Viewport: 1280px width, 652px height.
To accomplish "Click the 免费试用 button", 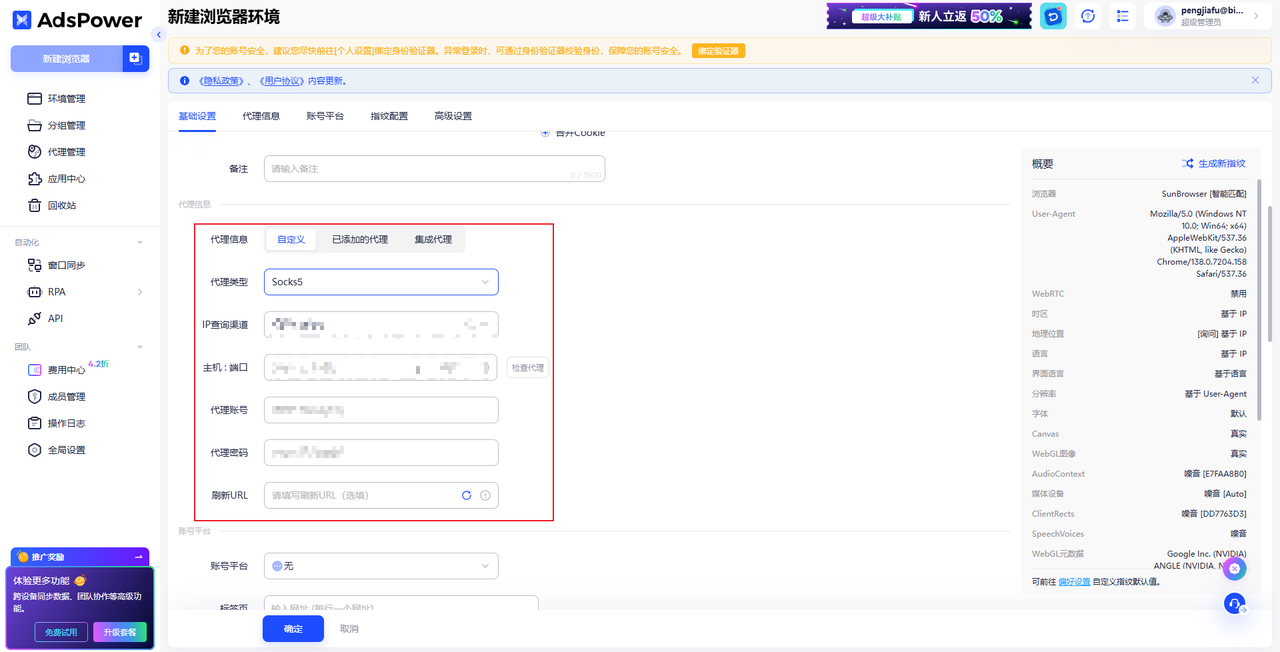I will click(x=61, y=632).
